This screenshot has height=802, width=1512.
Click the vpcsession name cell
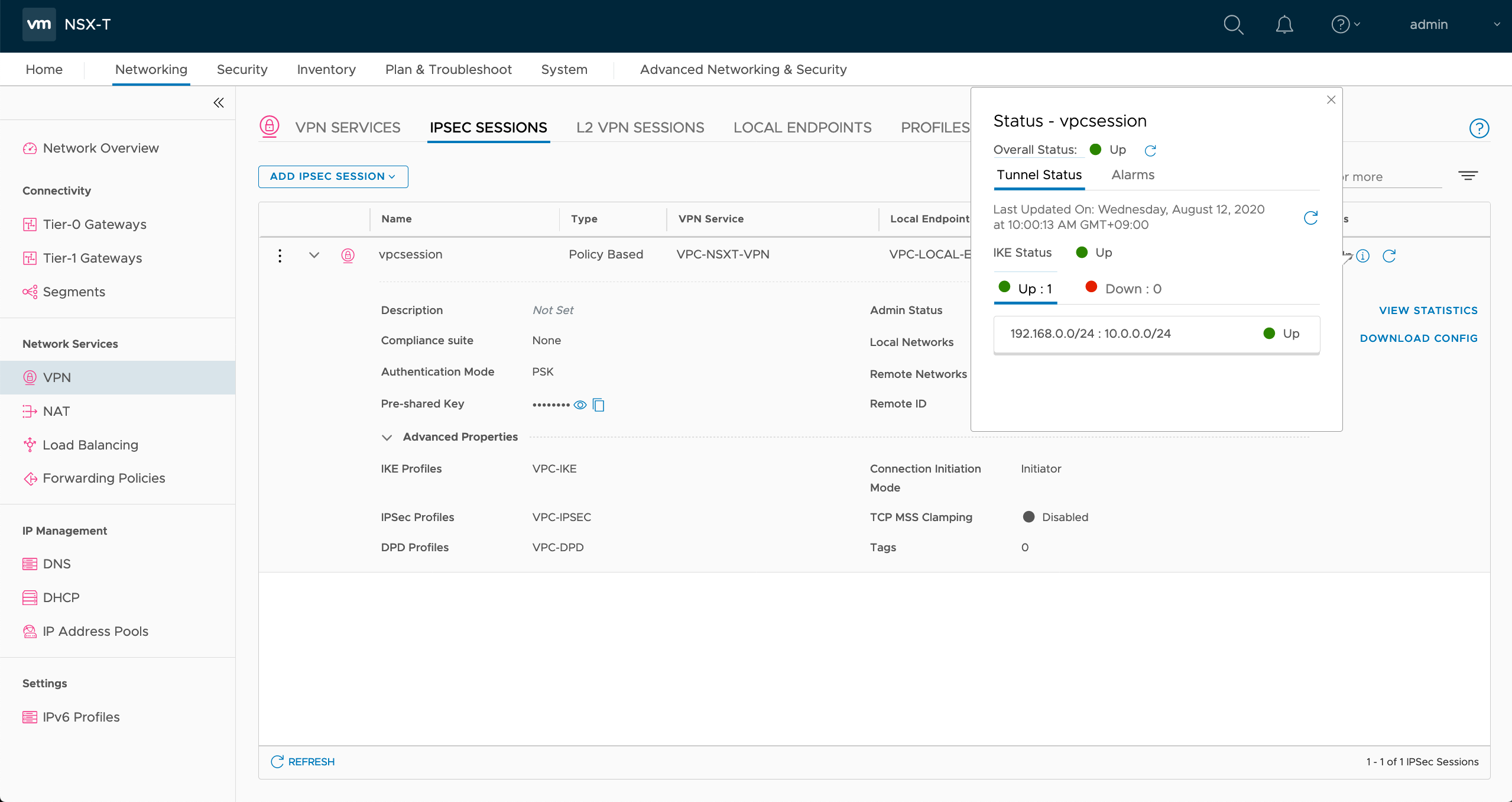point(410,254)
